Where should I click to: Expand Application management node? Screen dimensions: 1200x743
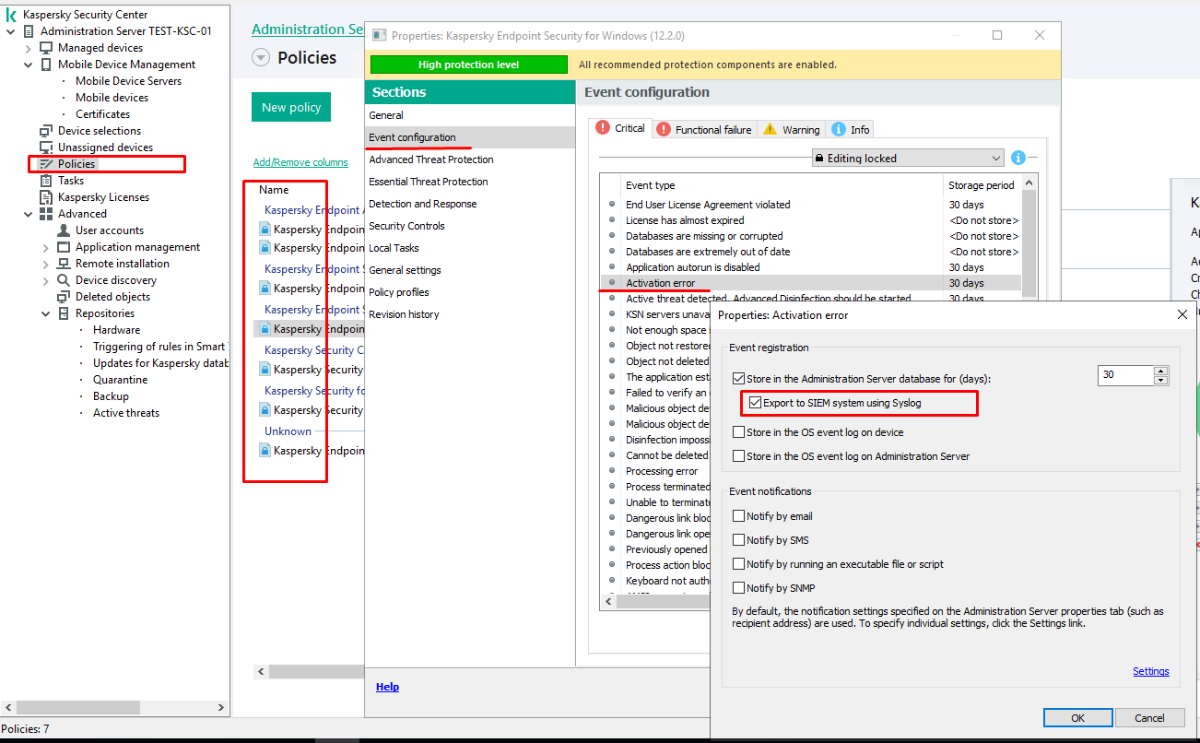(46, 247)
